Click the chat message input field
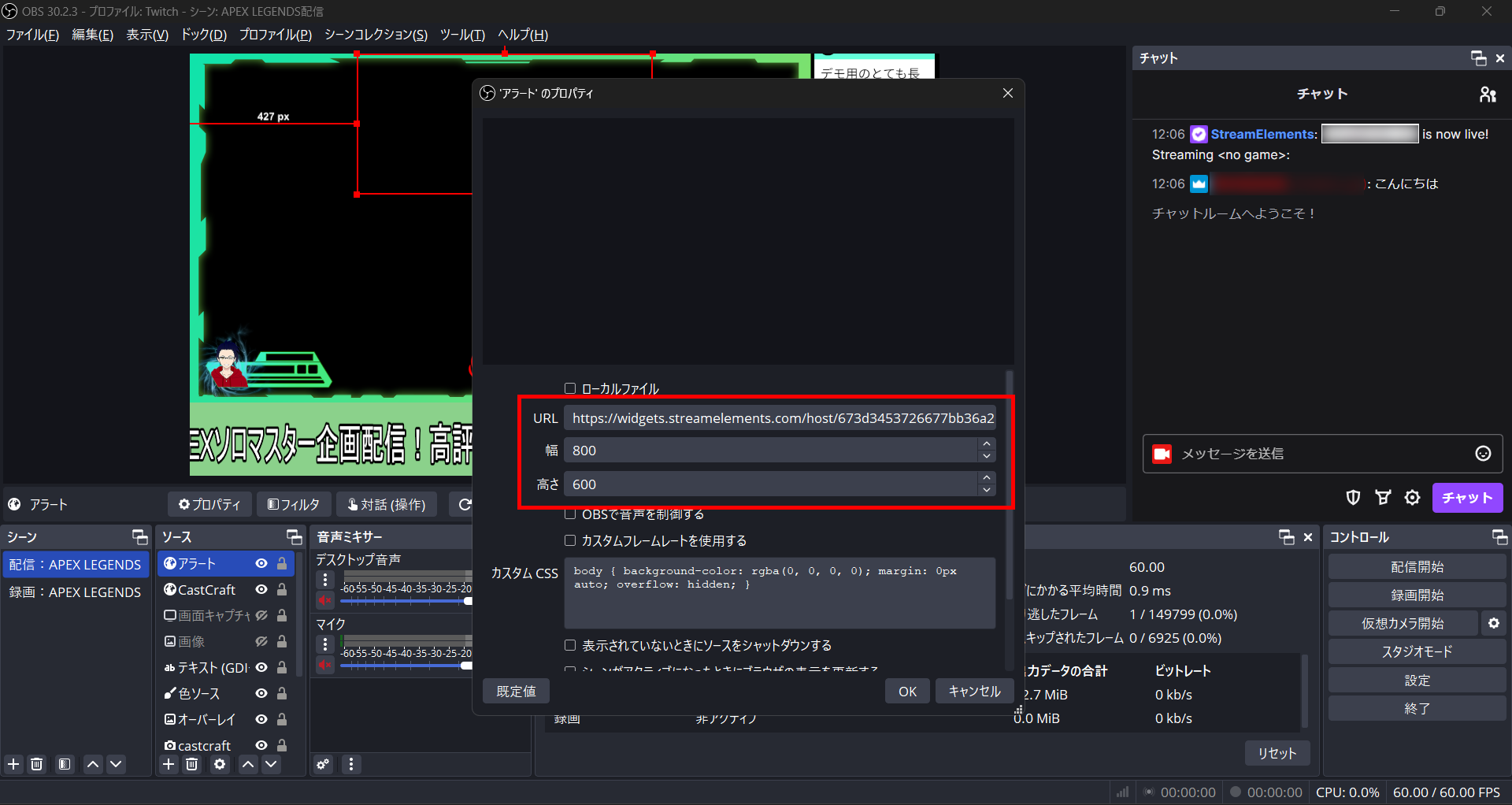The image size is (1512, 805). (1323, 454)
